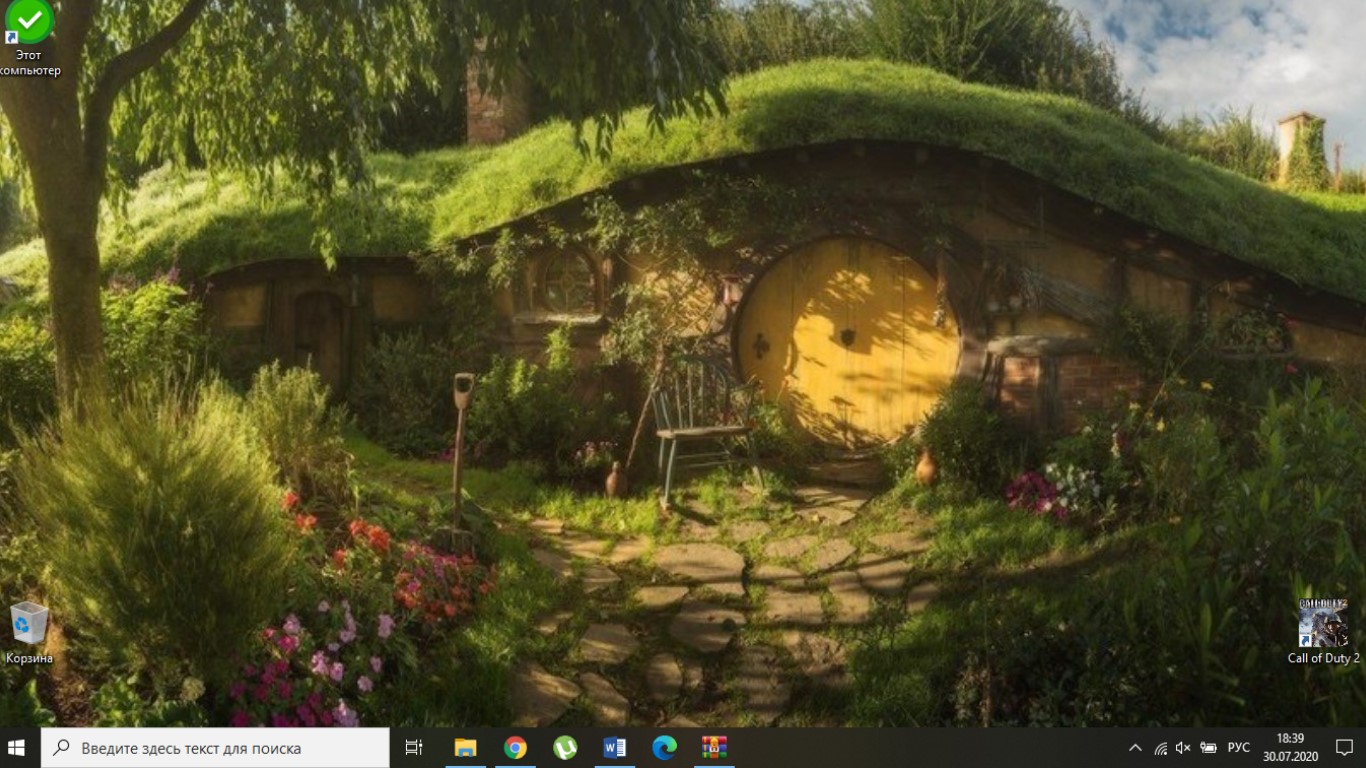Screen dimensions: 1366x768
Task: Open the Windows Start menu
Action: click(16, 748)
